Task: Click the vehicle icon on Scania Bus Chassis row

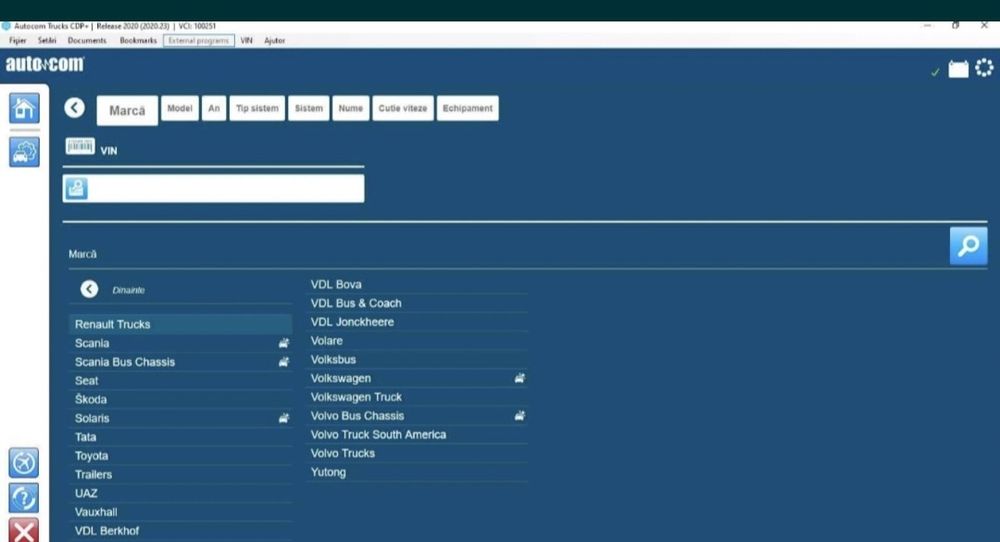Action: pyautogui.click(x=284, y=362)
